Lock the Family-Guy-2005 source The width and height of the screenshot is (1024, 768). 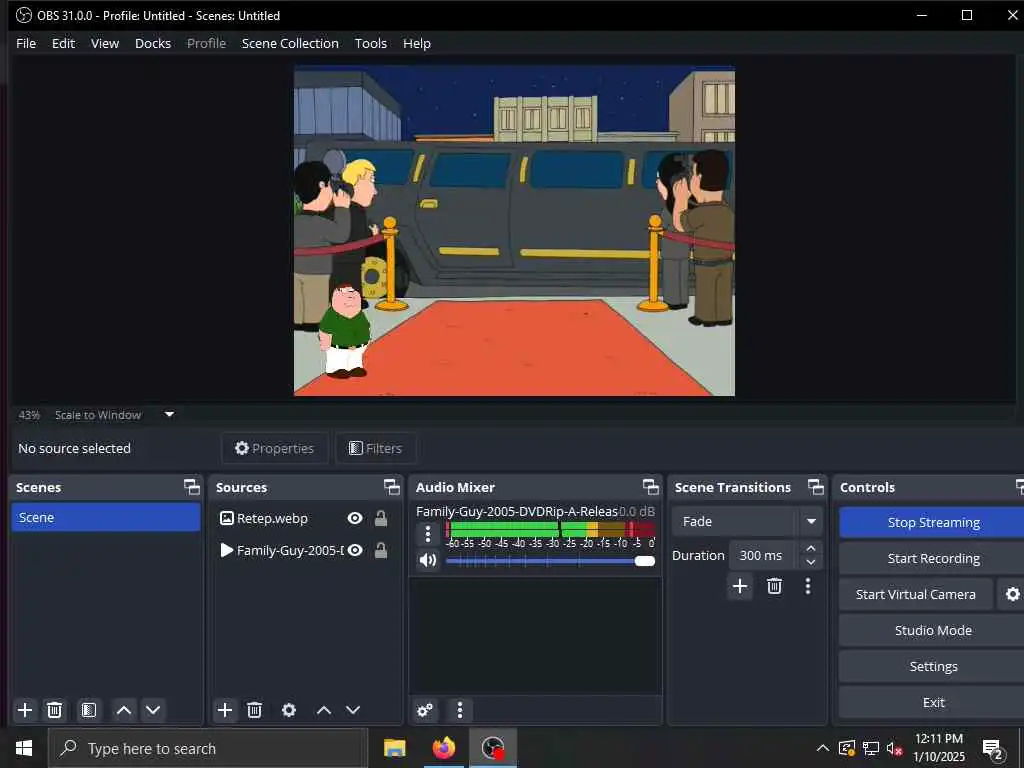click(381, 550)
